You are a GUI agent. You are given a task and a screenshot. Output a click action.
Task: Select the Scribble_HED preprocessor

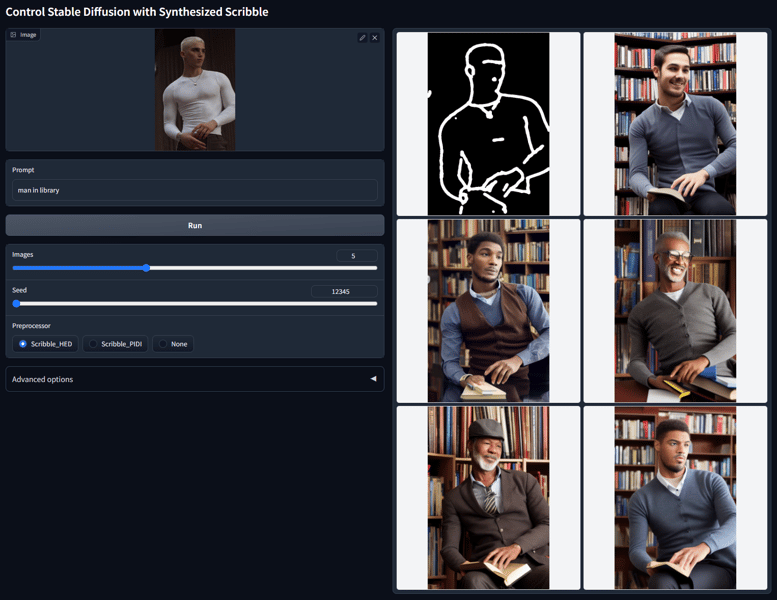click(x=23, y=344)
